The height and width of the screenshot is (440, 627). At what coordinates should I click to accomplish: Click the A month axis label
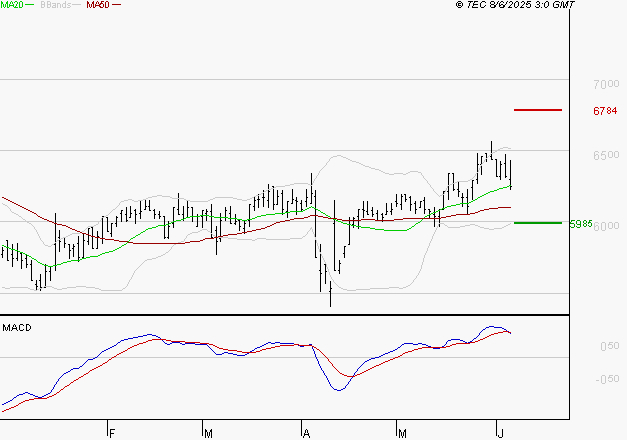[306, 434]
